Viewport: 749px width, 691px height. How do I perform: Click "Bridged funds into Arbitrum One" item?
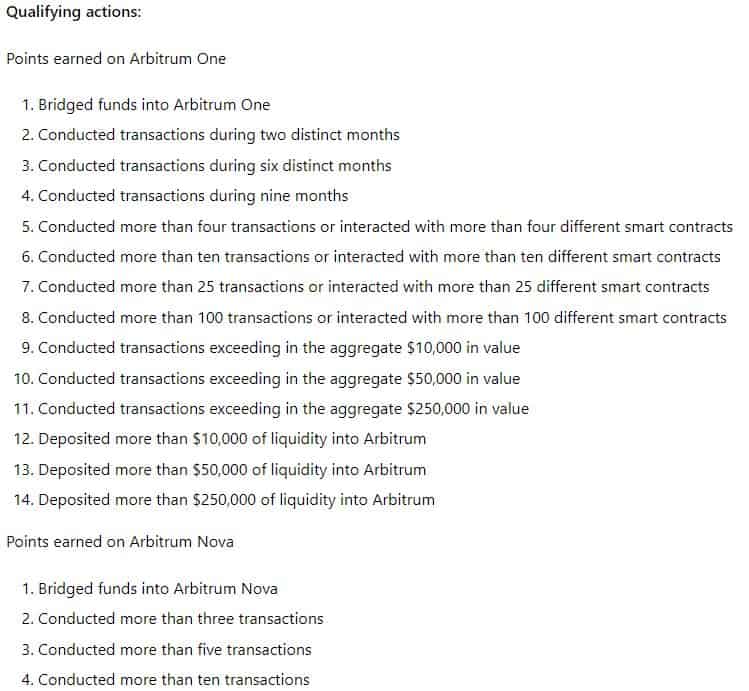[x=153, y=104]
